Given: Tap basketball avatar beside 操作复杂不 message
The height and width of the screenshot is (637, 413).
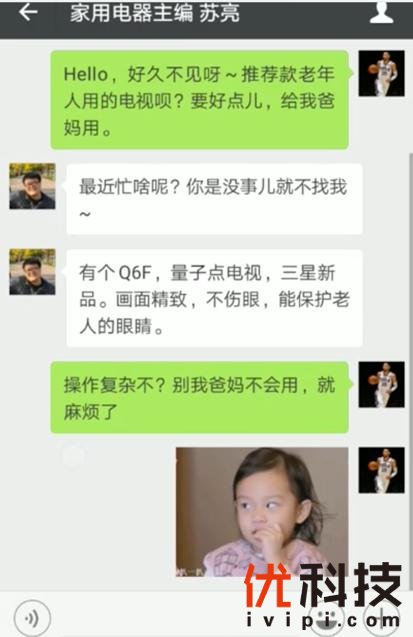Looking at the screenshot, I should tap(381, 384).
